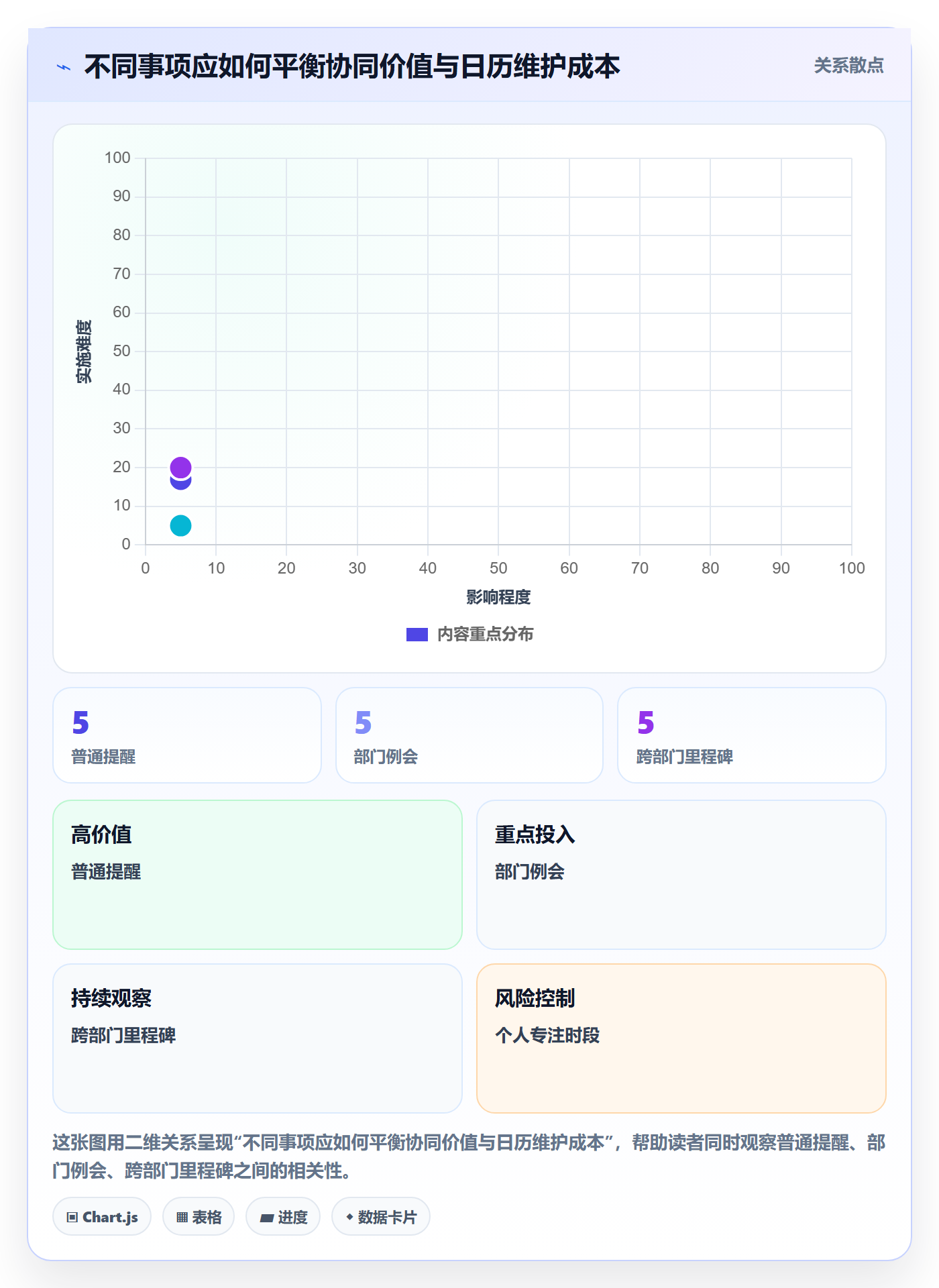Open the 风险控制 quadrant card
939x1288 pixels.
(x=681, y=1038)
